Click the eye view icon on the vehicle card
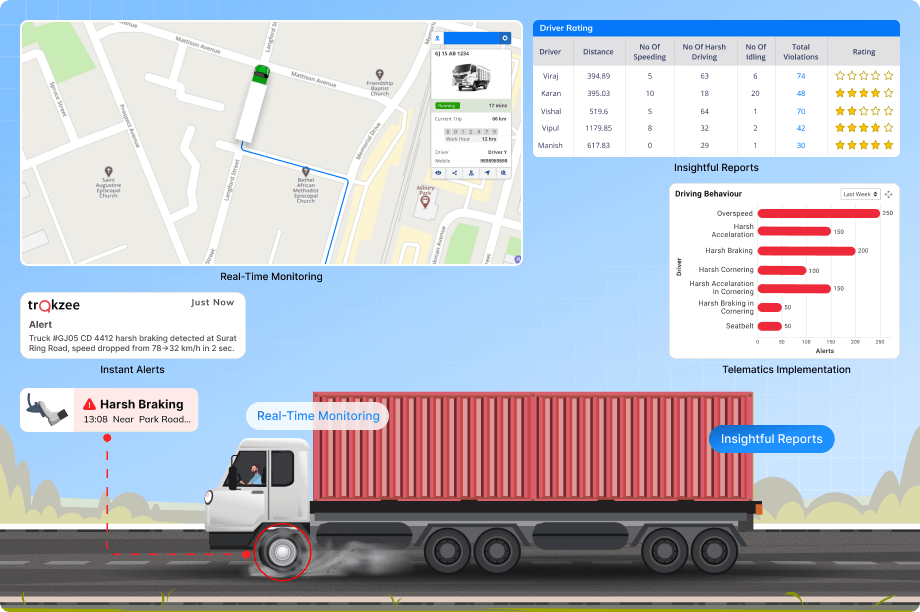Viewport: 920px width, 612px height. [x=438, y=173]
